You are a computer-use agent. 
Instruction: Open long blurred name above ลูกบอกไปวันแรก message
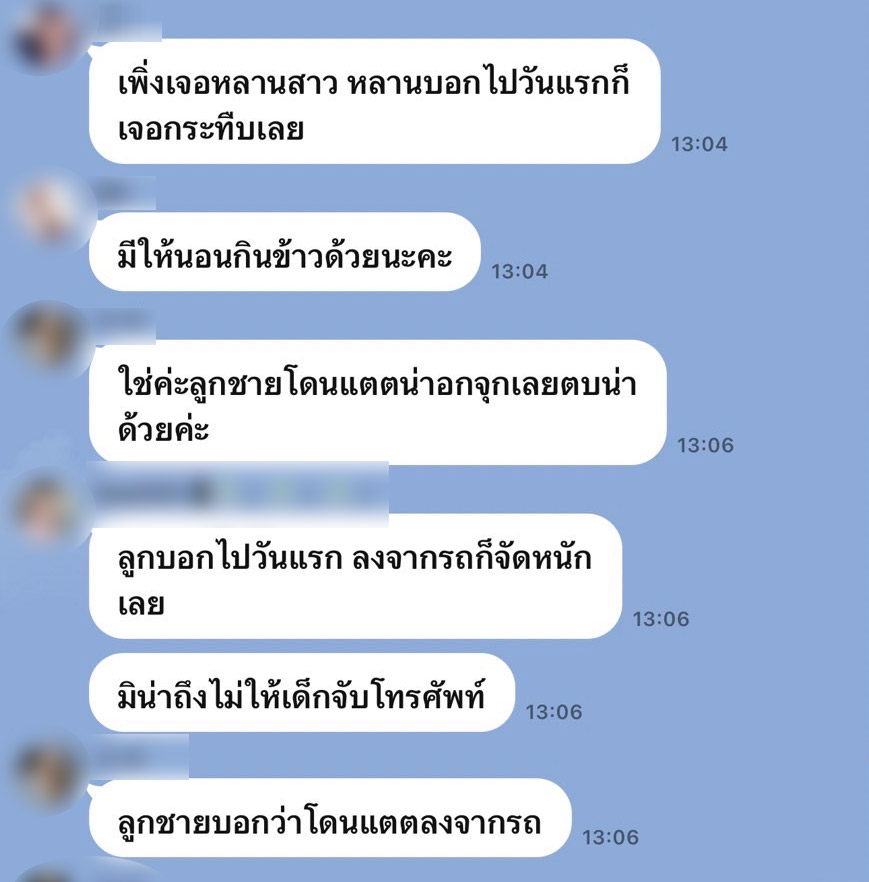click(x=239, y=493)
